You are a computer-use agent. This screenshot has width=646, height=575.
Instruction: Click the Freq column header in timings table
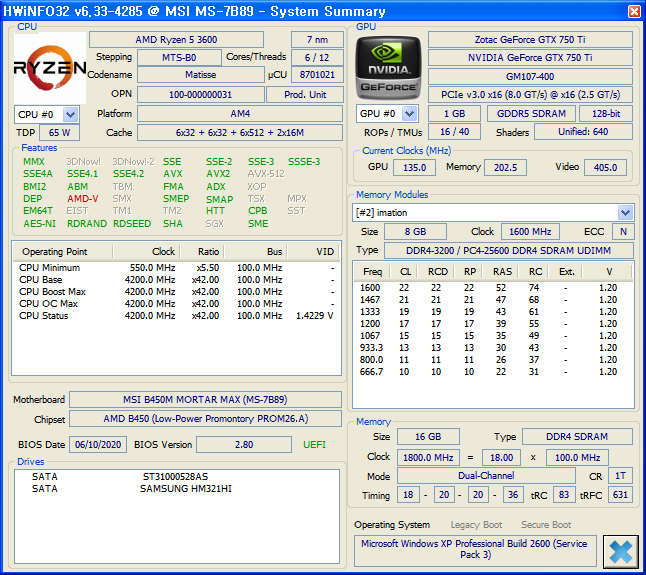coord(373,272)
